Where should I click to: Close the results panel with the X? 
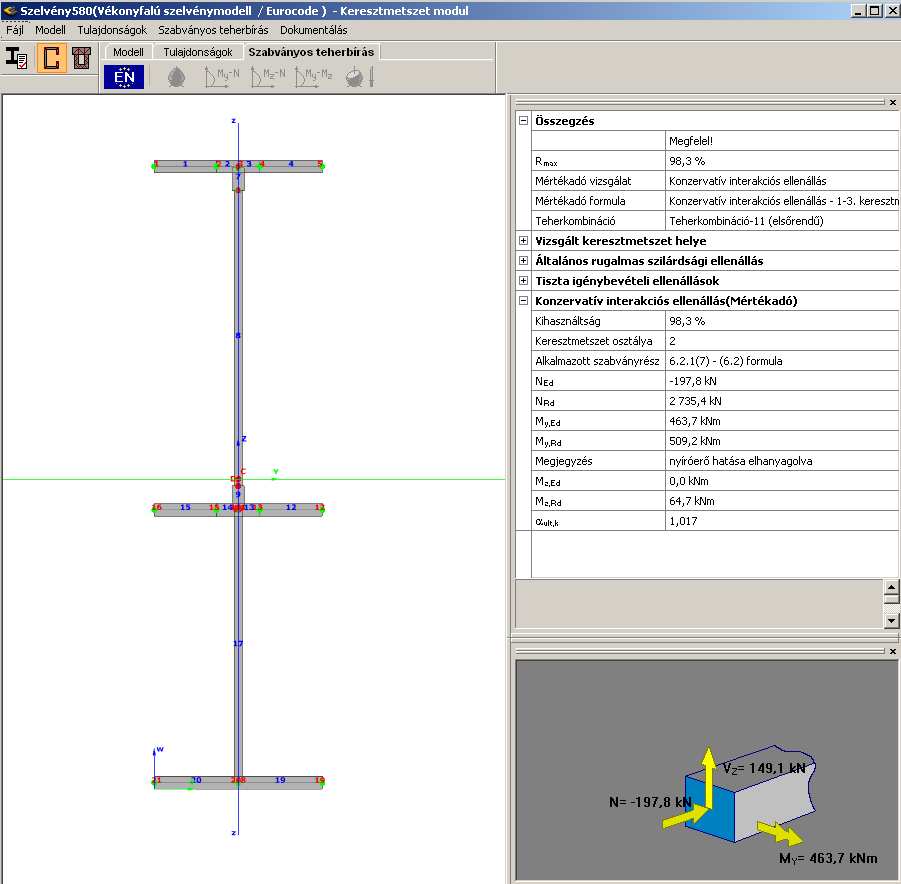coord(892,102)
